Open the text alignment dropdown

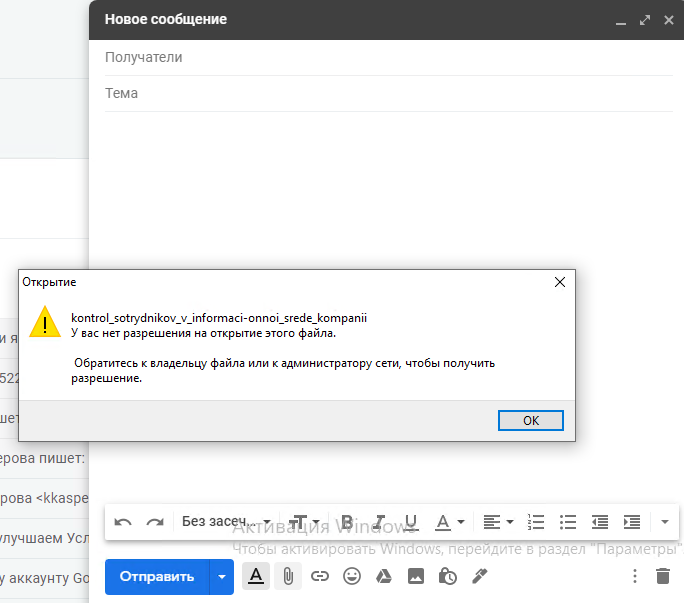click(x=497, y=522)
